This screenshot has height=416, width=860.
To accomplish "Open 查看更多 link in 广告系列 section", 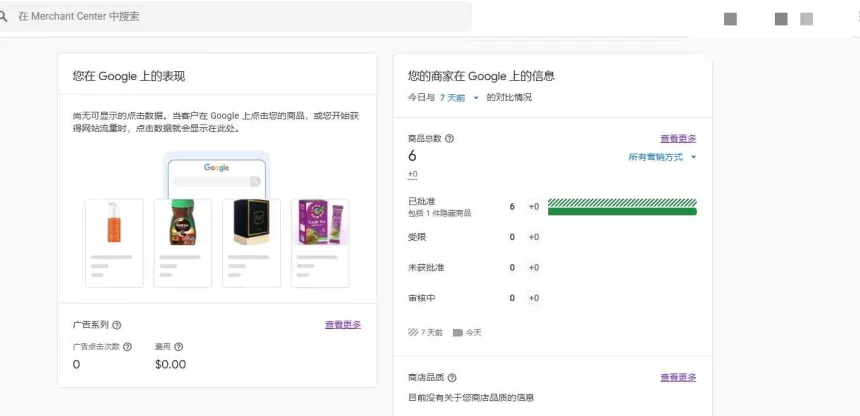I will [x=343, y=325].
